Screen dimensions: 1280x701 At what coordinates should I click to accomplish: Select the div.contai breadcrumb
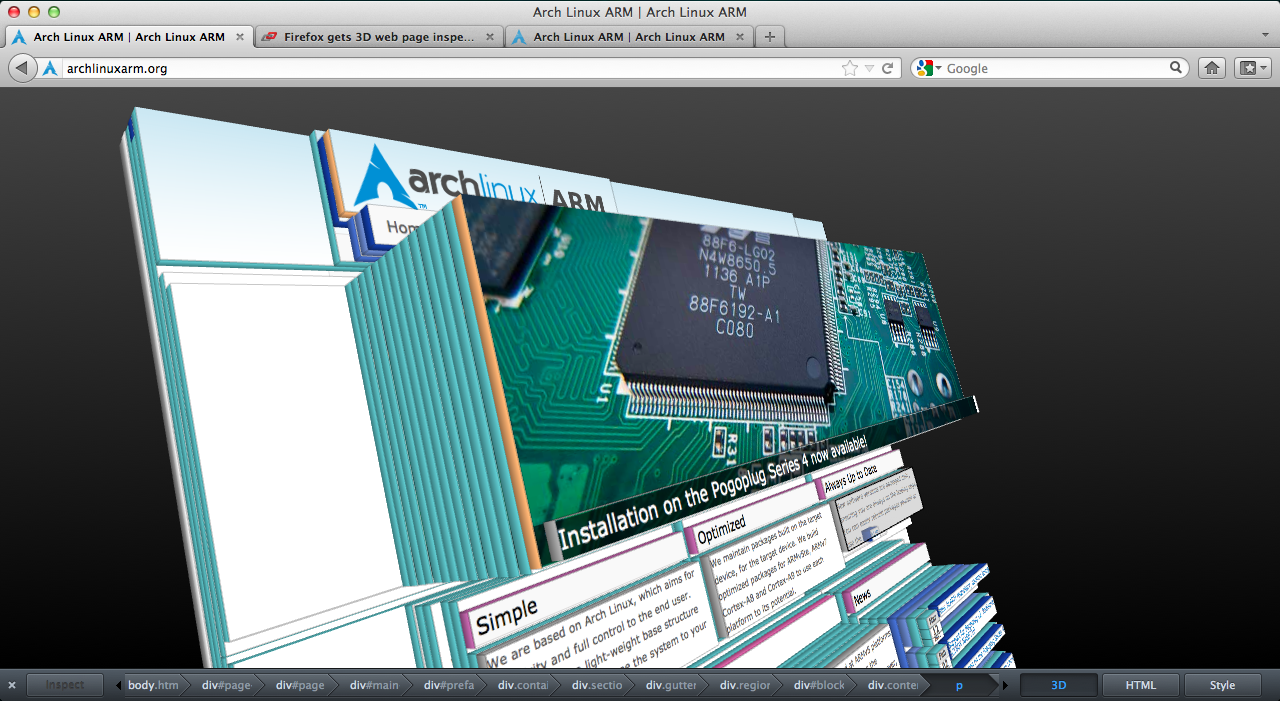522,685
